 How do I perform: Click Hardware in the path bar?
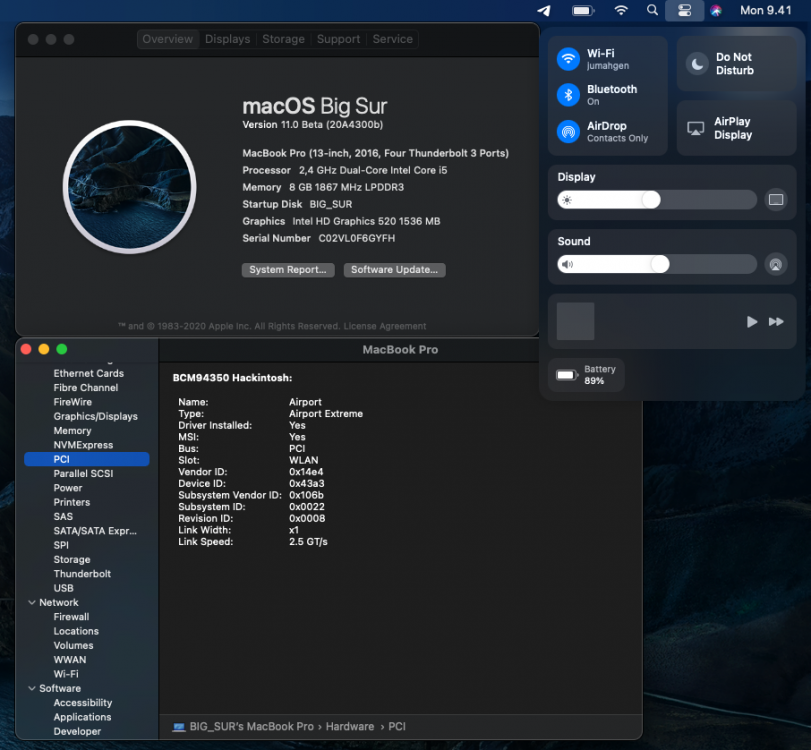[x=350, y=727]
